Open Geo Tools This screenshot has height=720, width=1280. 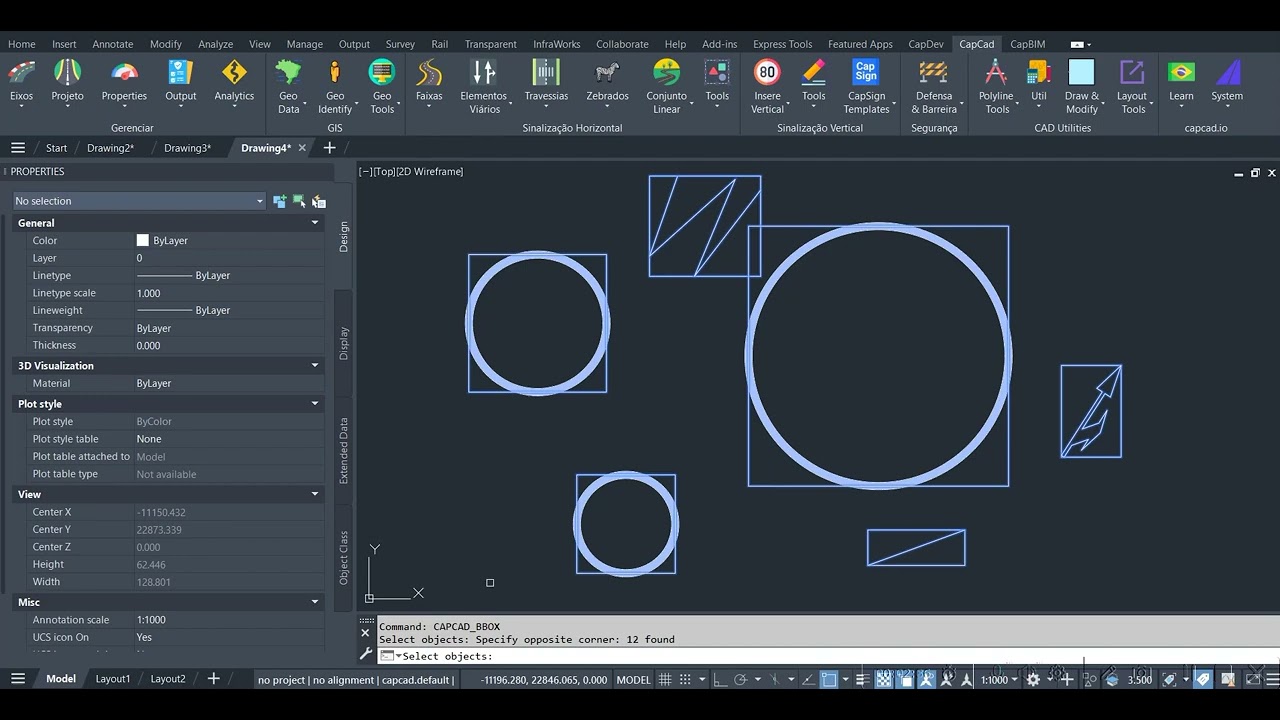pos(382,87)
